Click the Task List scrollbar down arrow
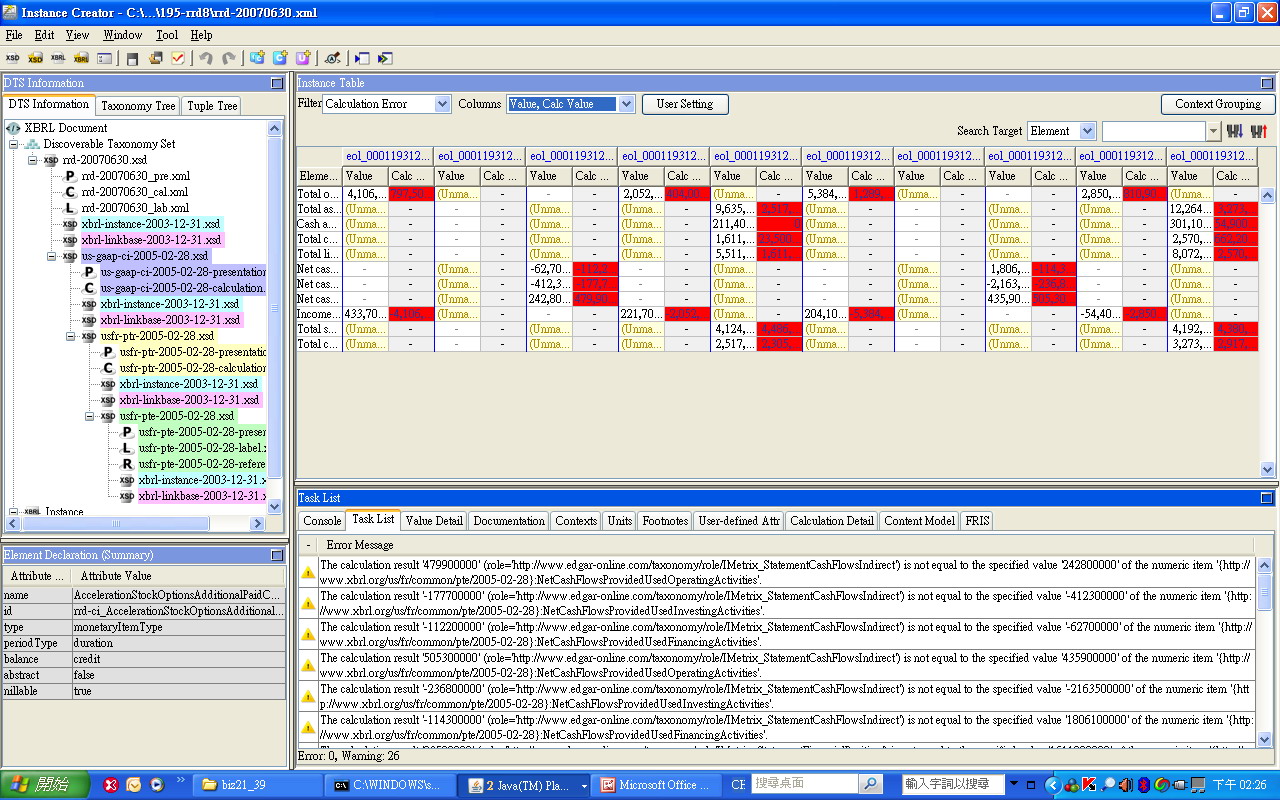 coord(1265,739)
